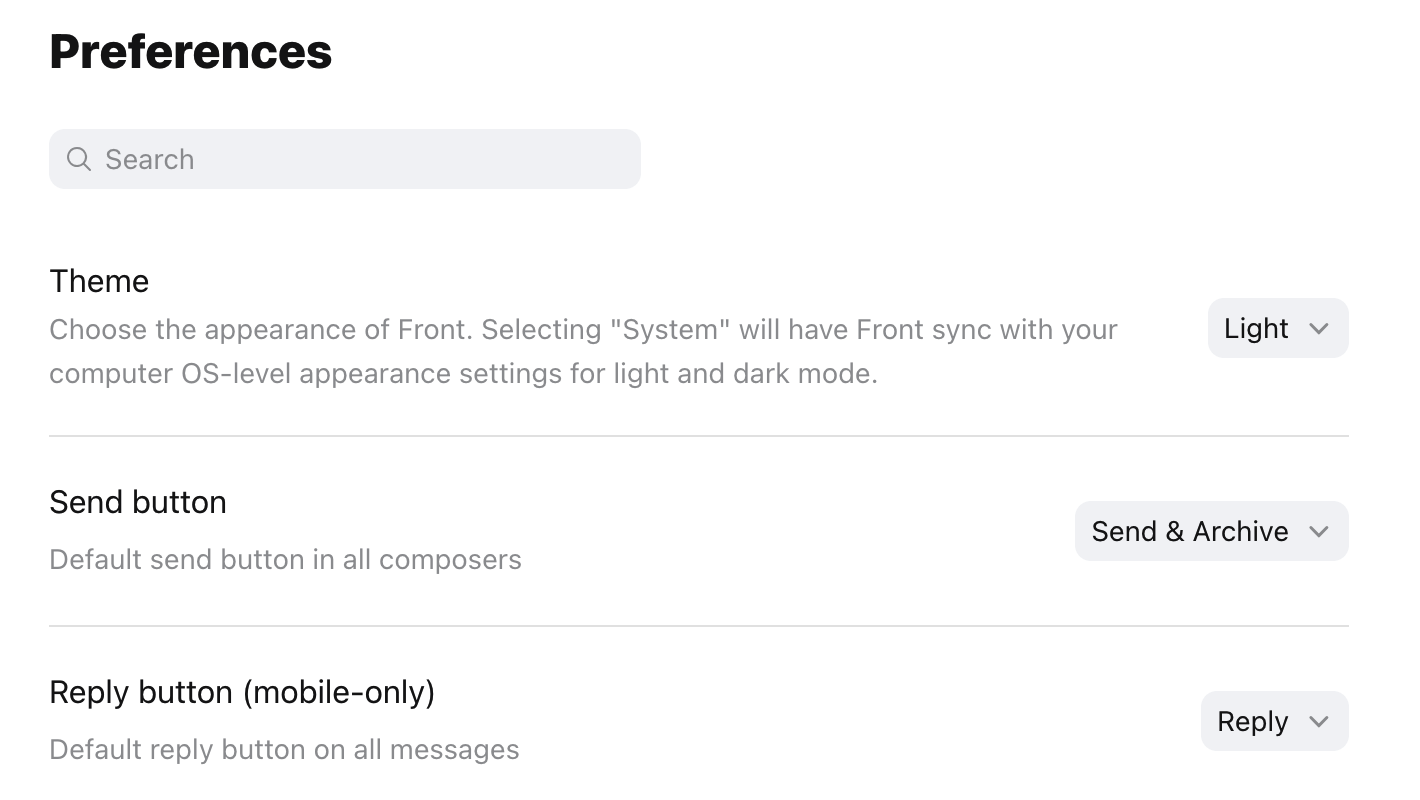This screenshot has height=800, width=1420.
Task: Click the Default reply button description
Action: 284,749
